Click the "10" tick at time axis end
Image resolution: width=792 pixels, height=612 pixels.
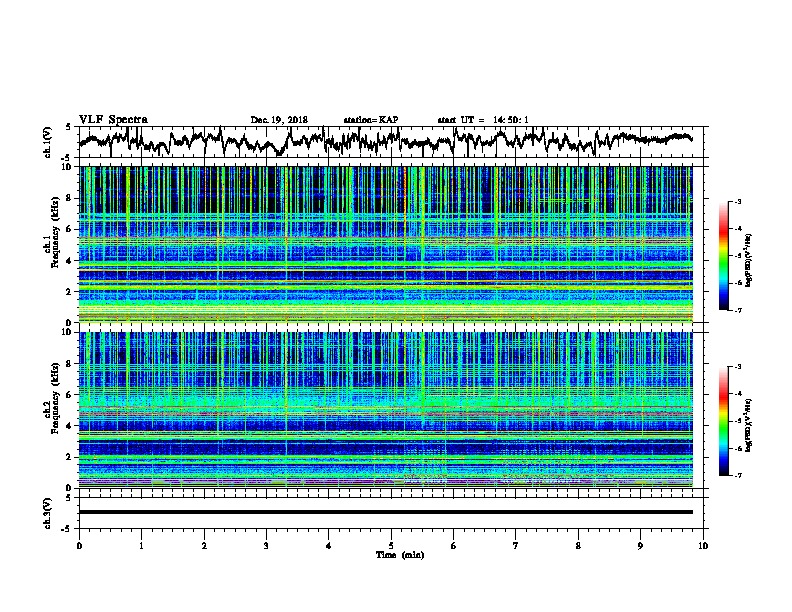tap(703, 545)
